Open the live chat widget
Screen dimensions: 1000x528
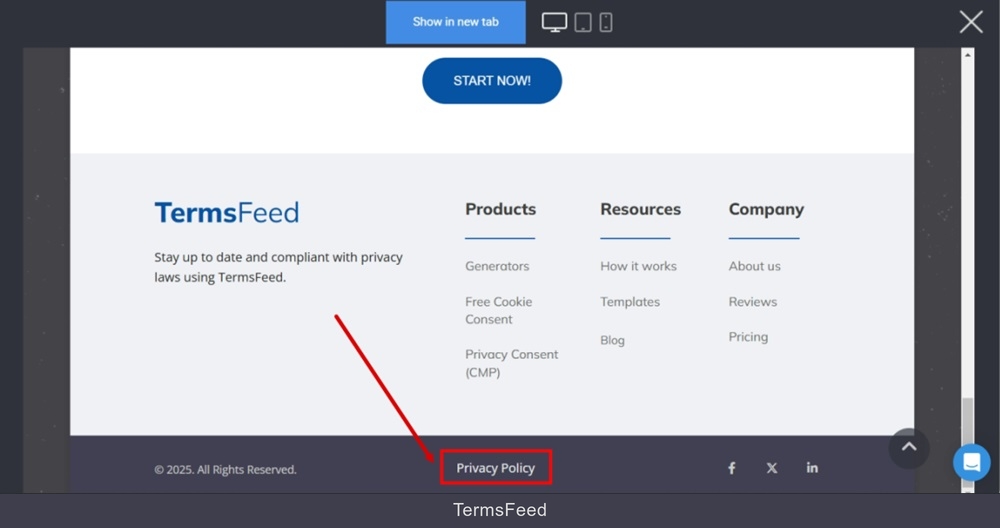[971, 462]
